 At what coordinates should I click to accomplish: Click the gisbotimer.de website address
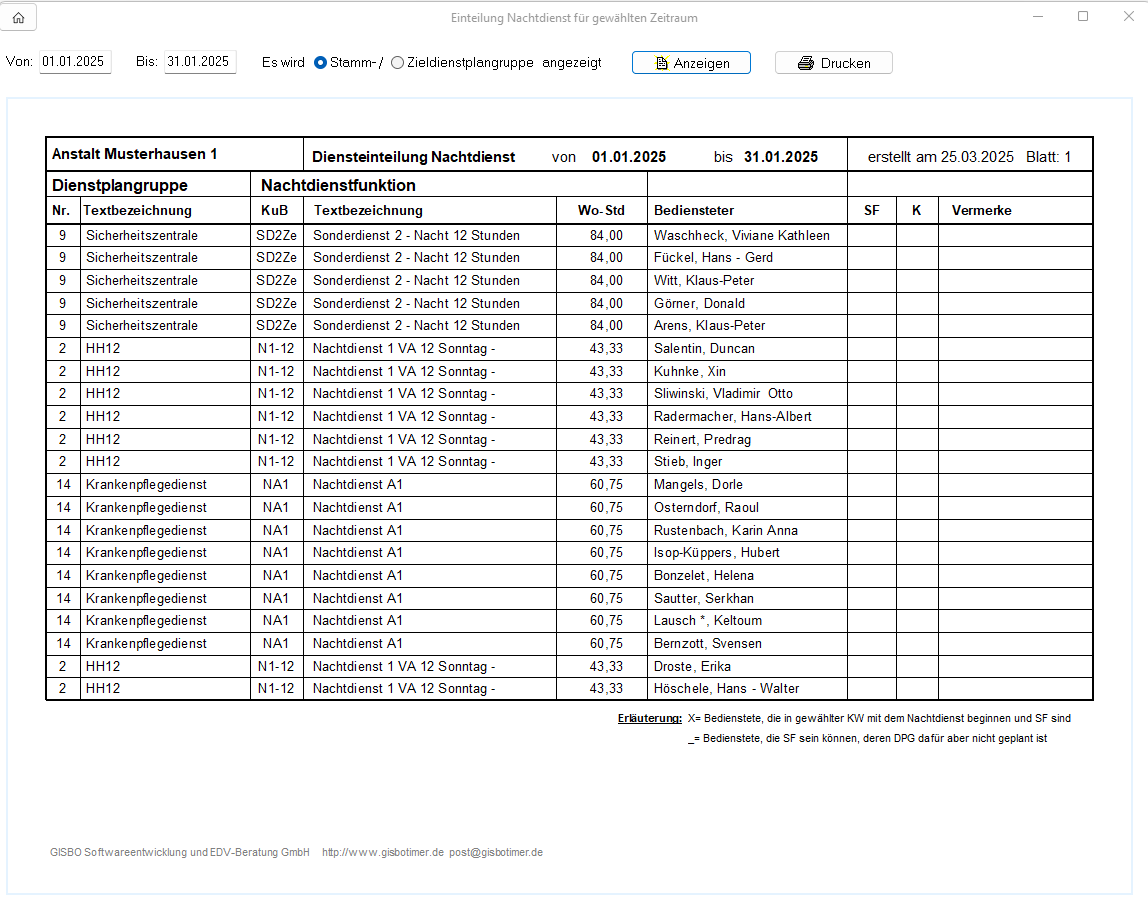click(382, 853)
